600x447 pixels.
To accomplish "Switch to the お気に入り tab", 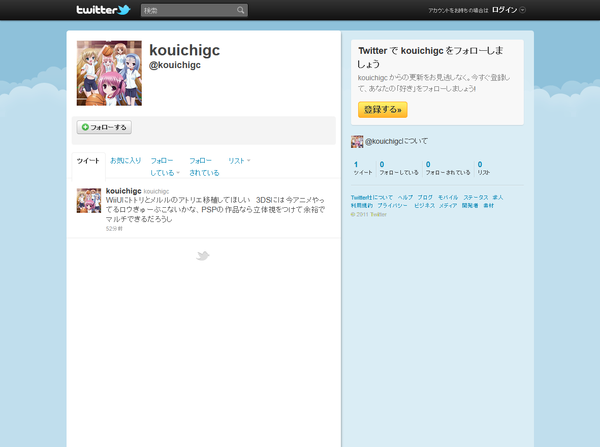I will click(126, 161).
